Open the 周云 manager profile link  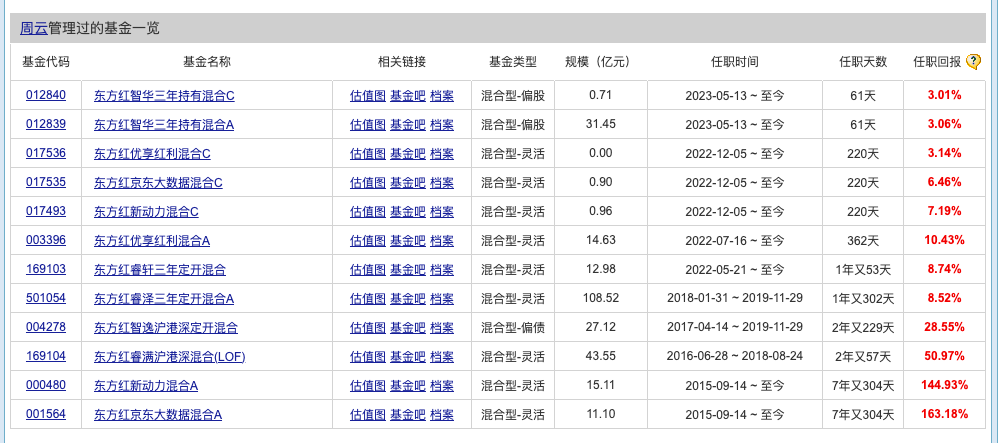34,28
